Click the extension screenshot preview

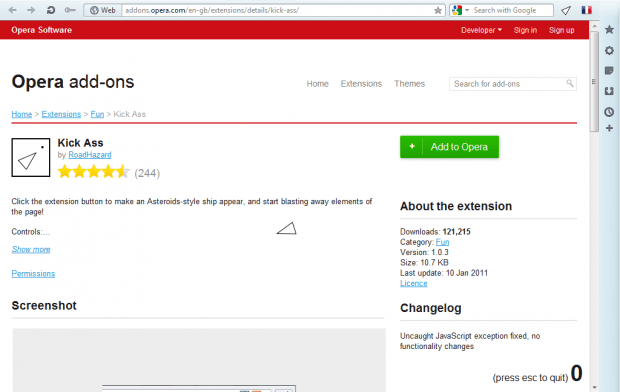click(199, 360)
